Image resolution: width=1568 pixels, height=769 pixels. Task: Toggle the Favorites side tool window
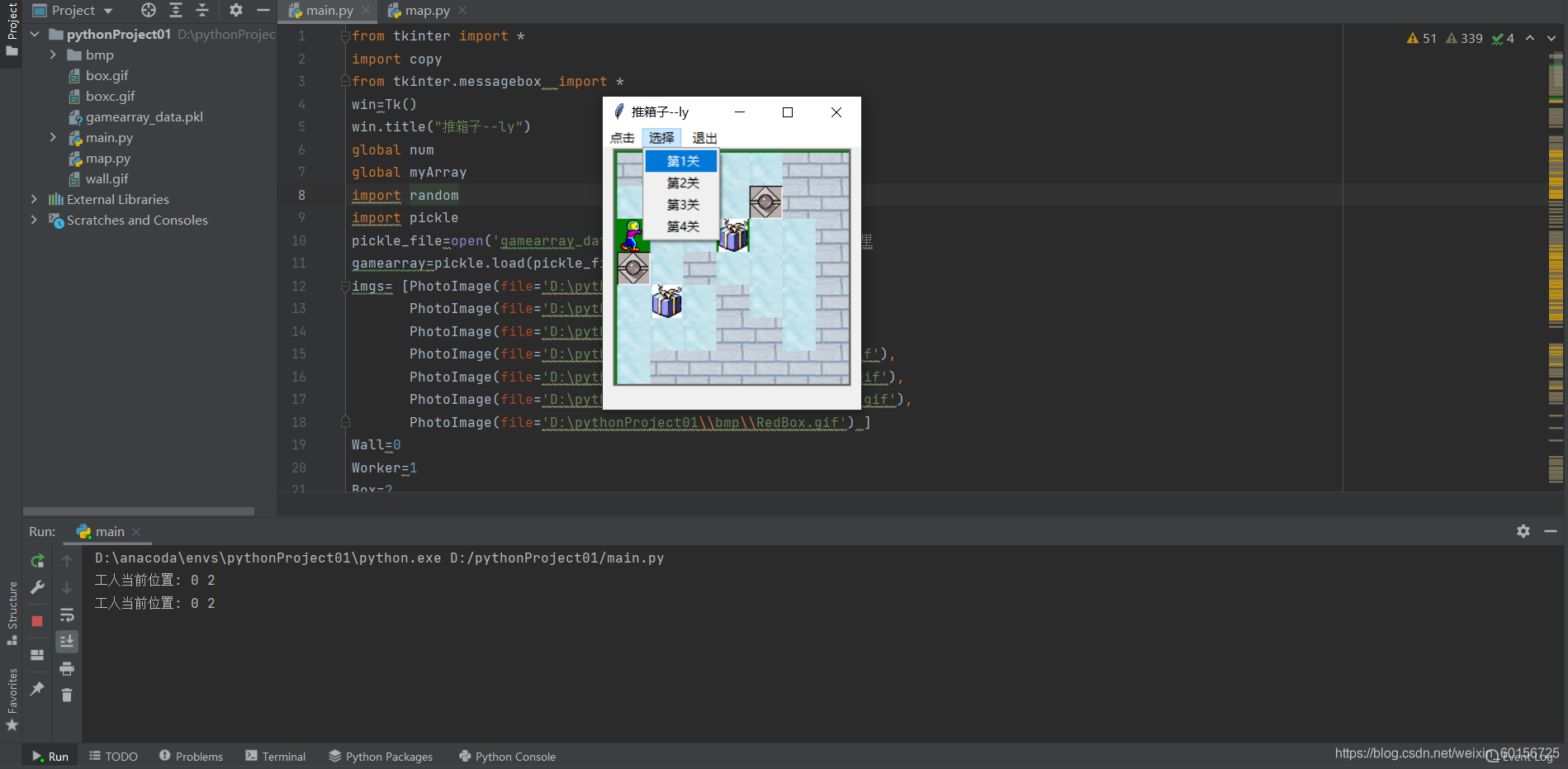pos(12,699)
